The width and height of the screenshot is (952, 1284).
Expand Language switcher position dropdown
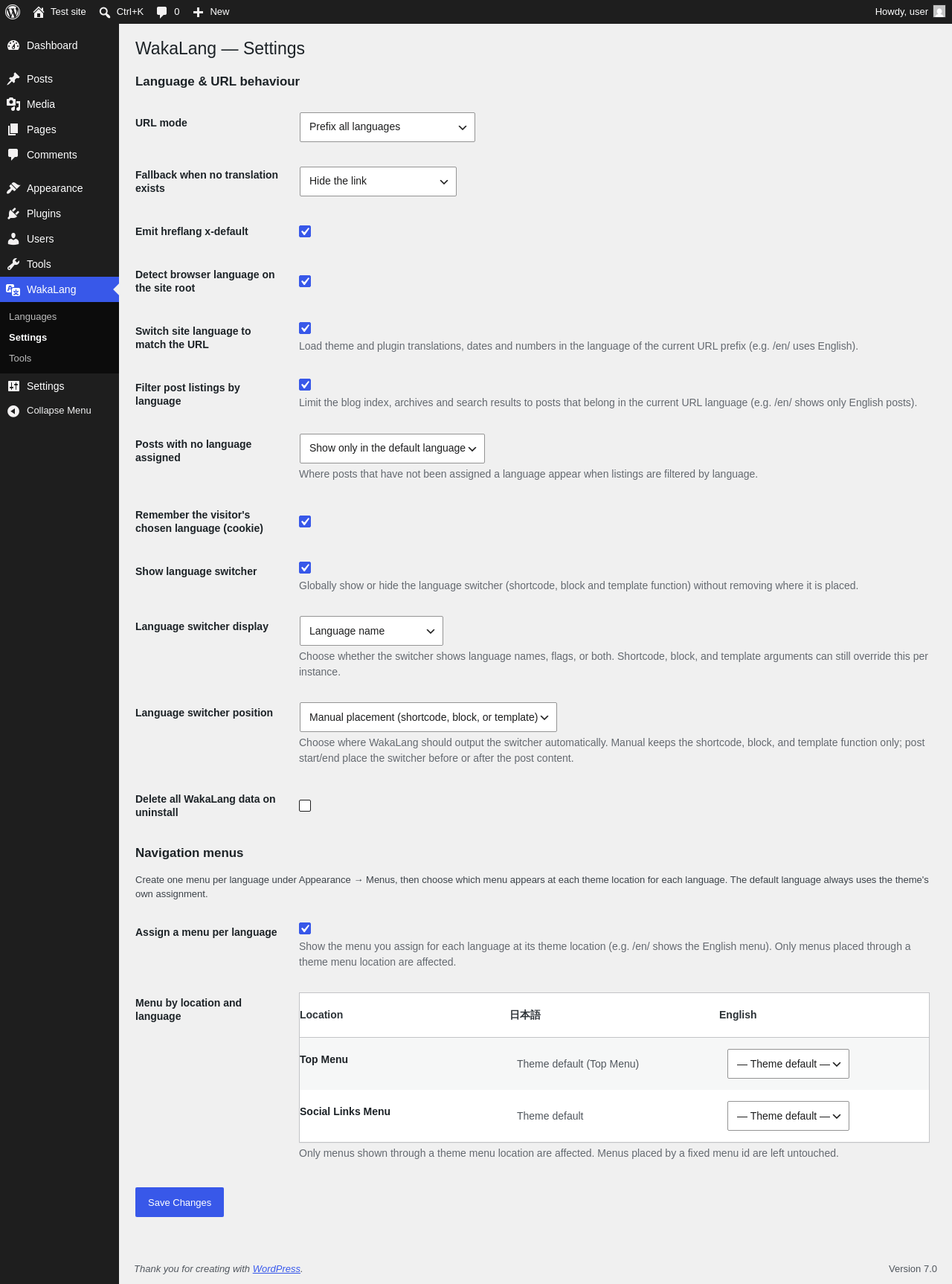[428, 717]
